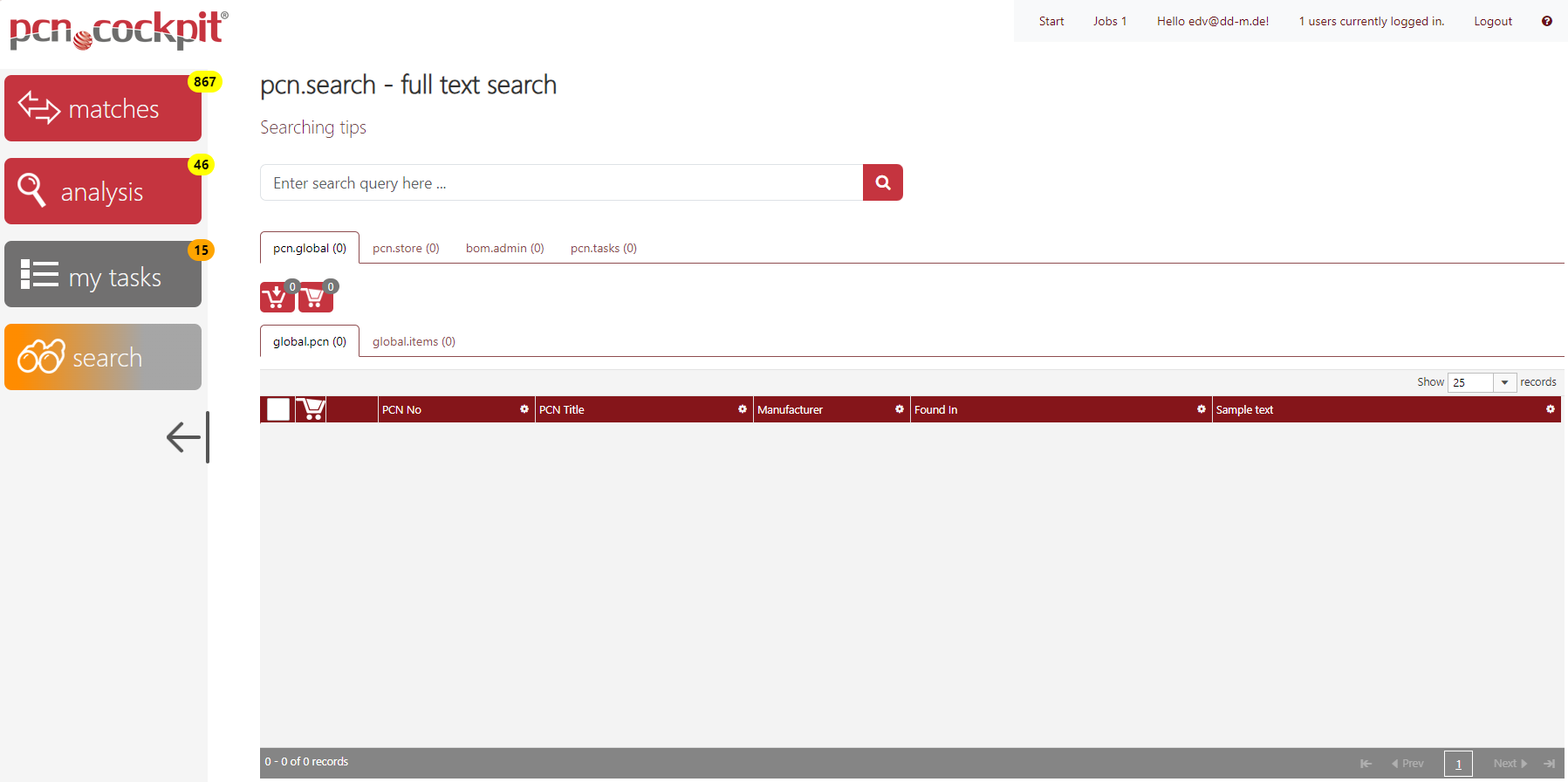Viewport: 1568px width, 782px height.
Task: Select the global.items (0) sub-tab
Action: (414, 341)
